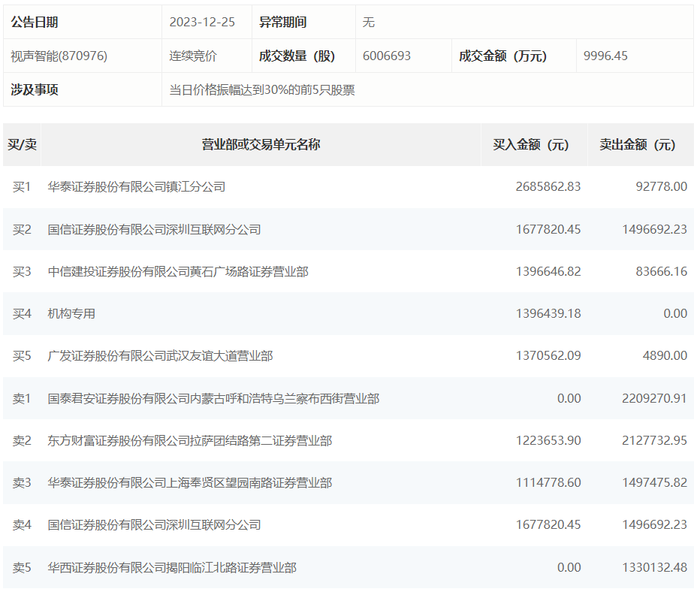Click the 涉及事项 label
Image resolution: width=700 pixels, height=595 pixels.
(x=34, y=90)
